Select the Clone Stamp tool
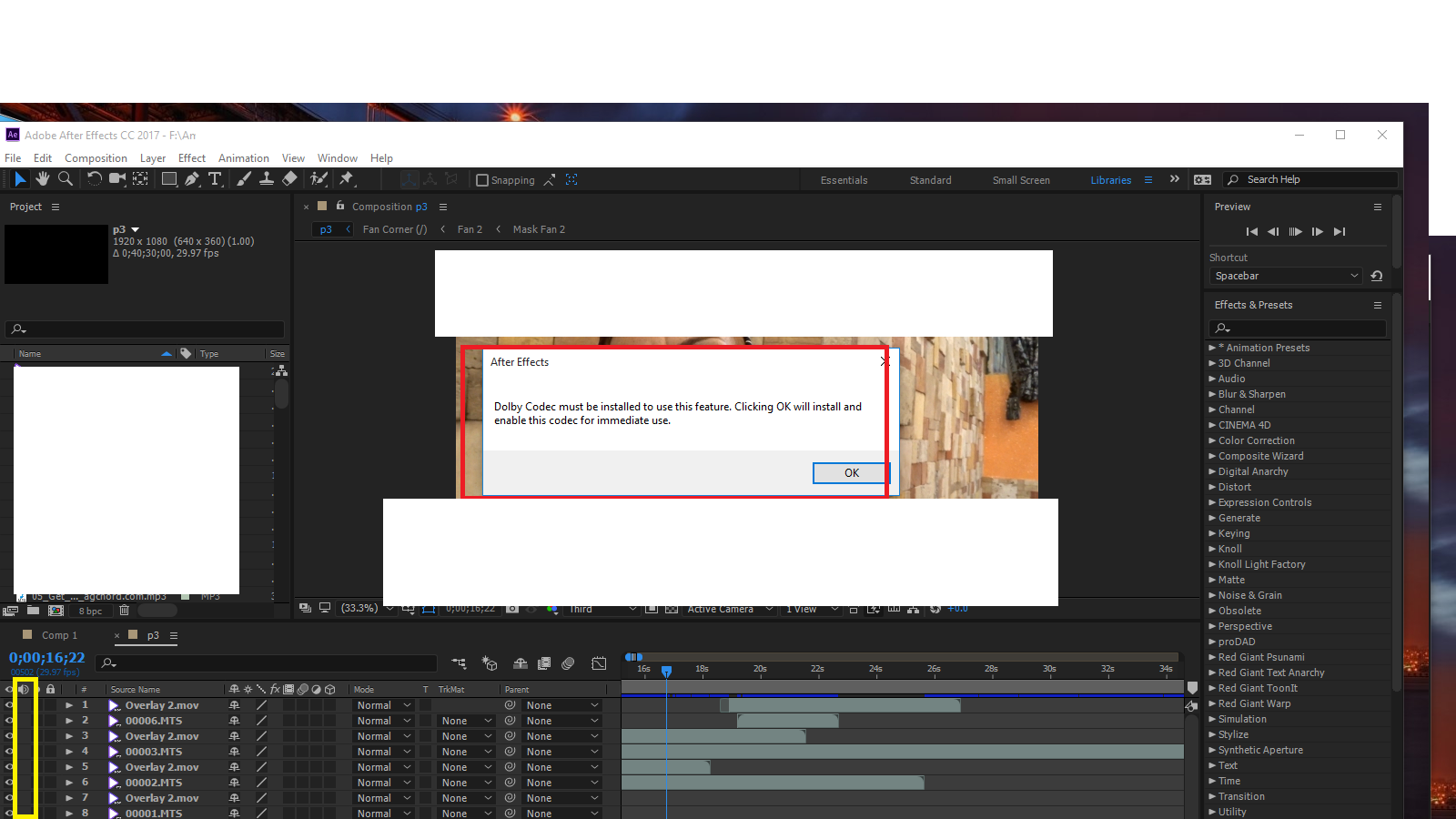 coord(267,179)
